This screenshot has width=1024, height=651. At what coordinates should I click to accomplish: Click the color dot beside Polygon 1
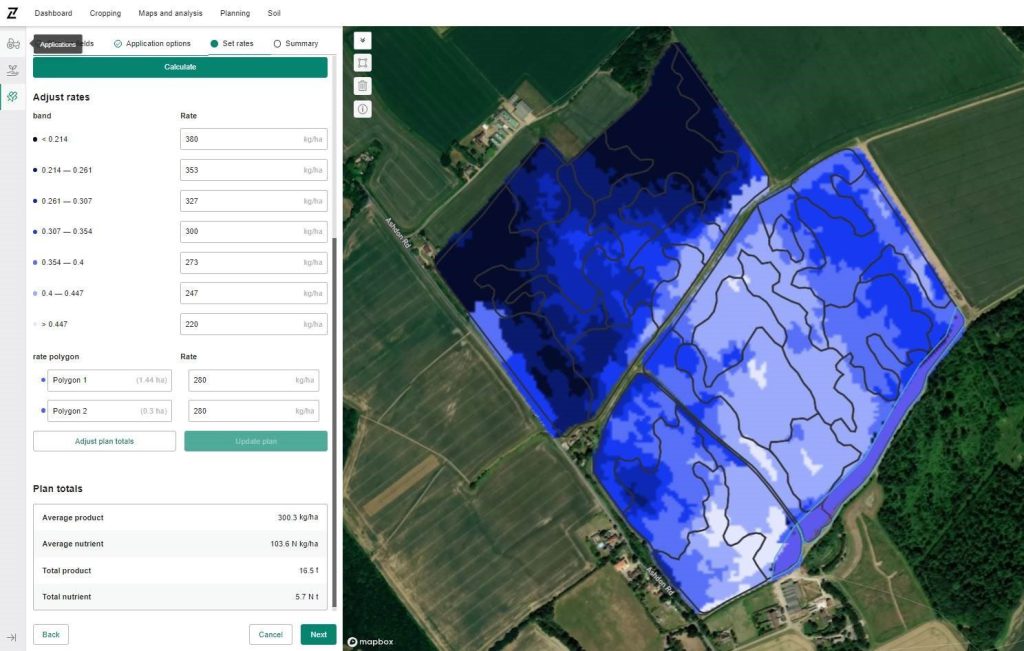[x=43, y=380]
